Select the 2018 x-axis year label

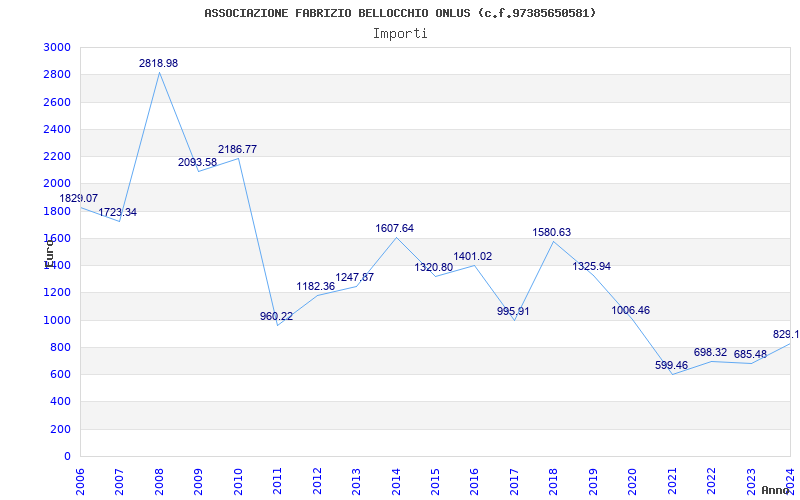(x=554, y=480)
